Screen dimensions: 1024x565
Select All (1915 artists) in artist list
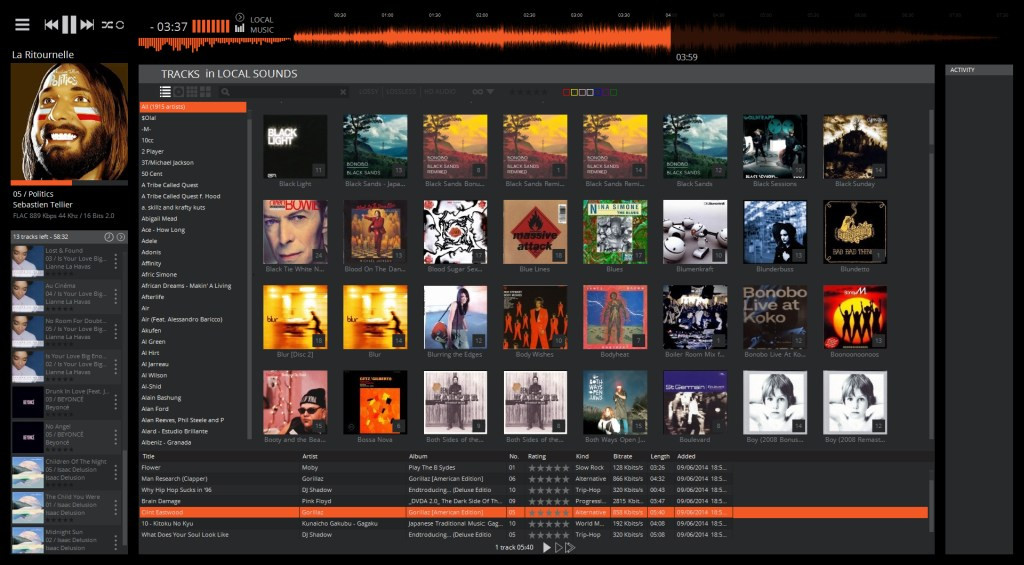(x=193, y=106)
